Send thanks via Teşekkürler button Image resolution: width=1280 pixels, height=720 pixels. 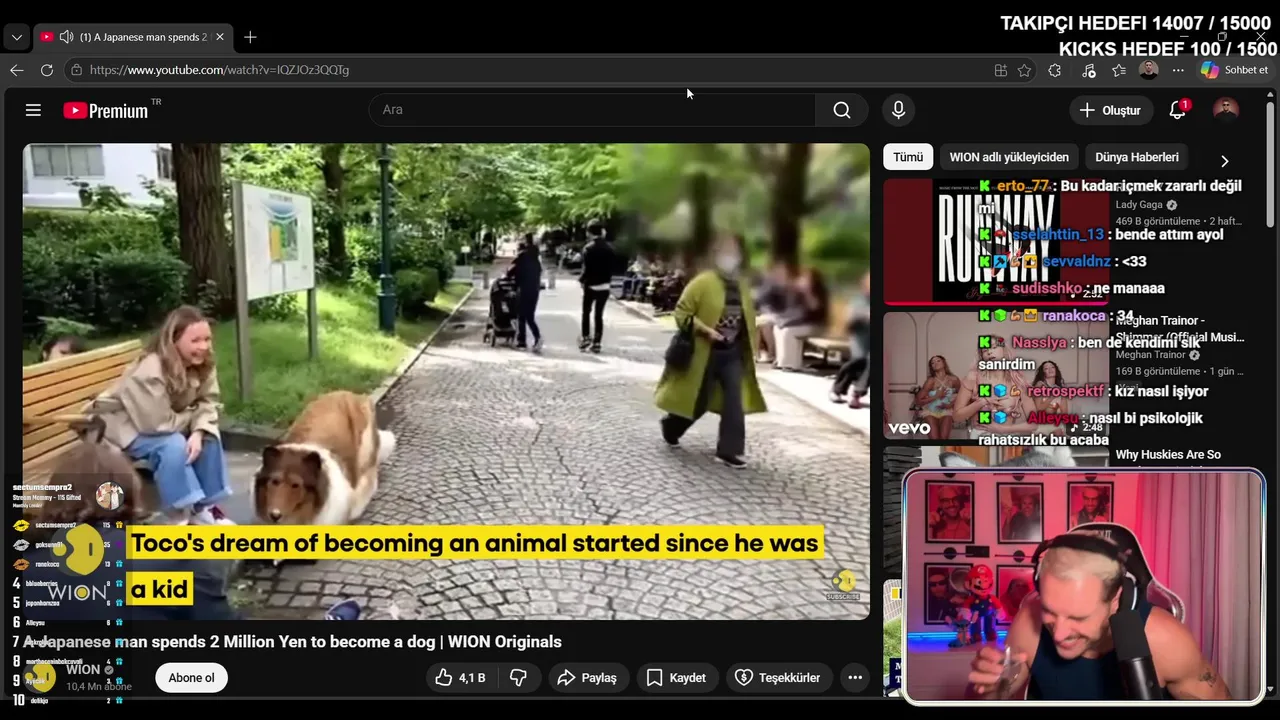(x=778, y=678)
